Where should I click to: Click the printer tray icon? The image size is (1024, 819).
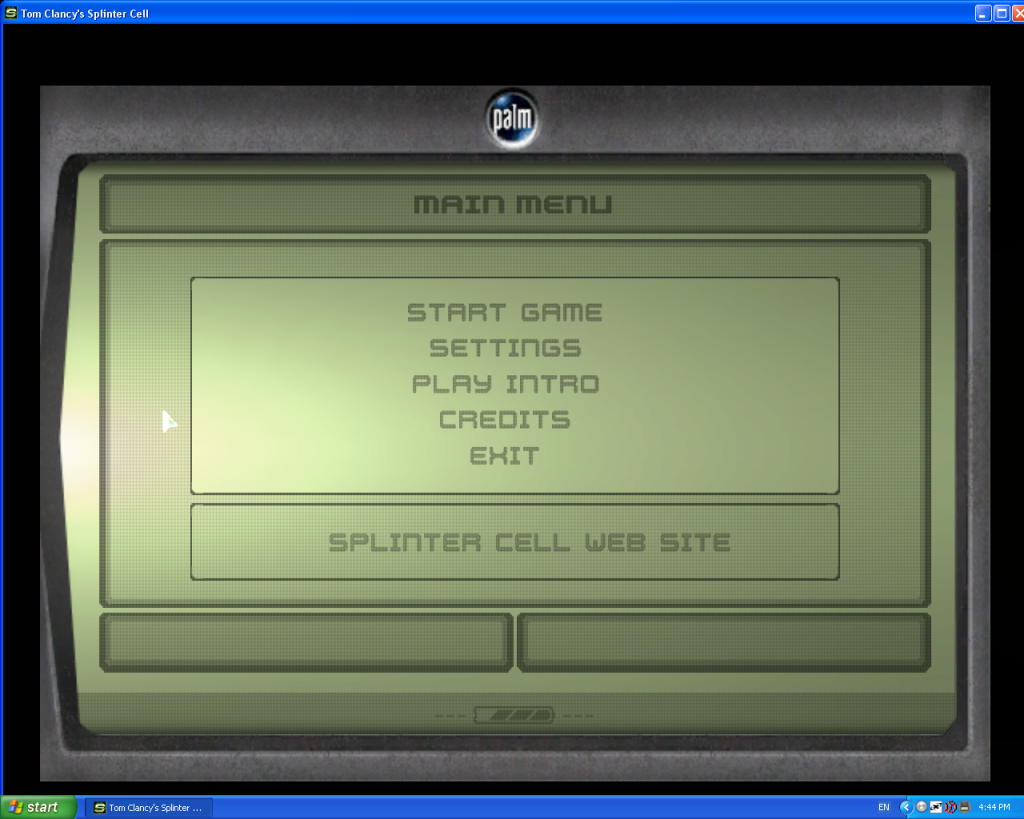pos(965,807)
